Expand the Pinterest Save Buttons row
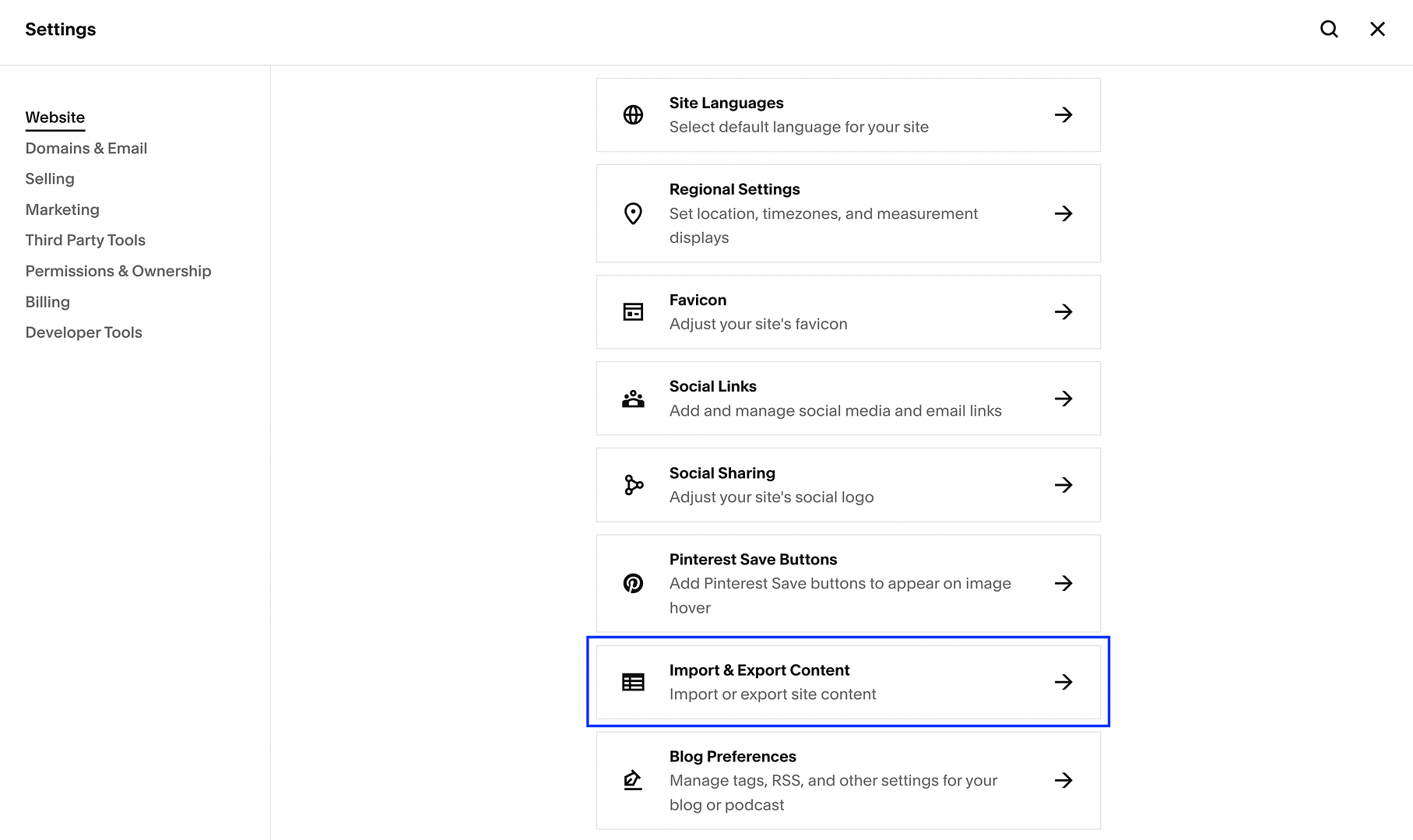Viewport: 1413px width, 840px height. pos(1065,583)
